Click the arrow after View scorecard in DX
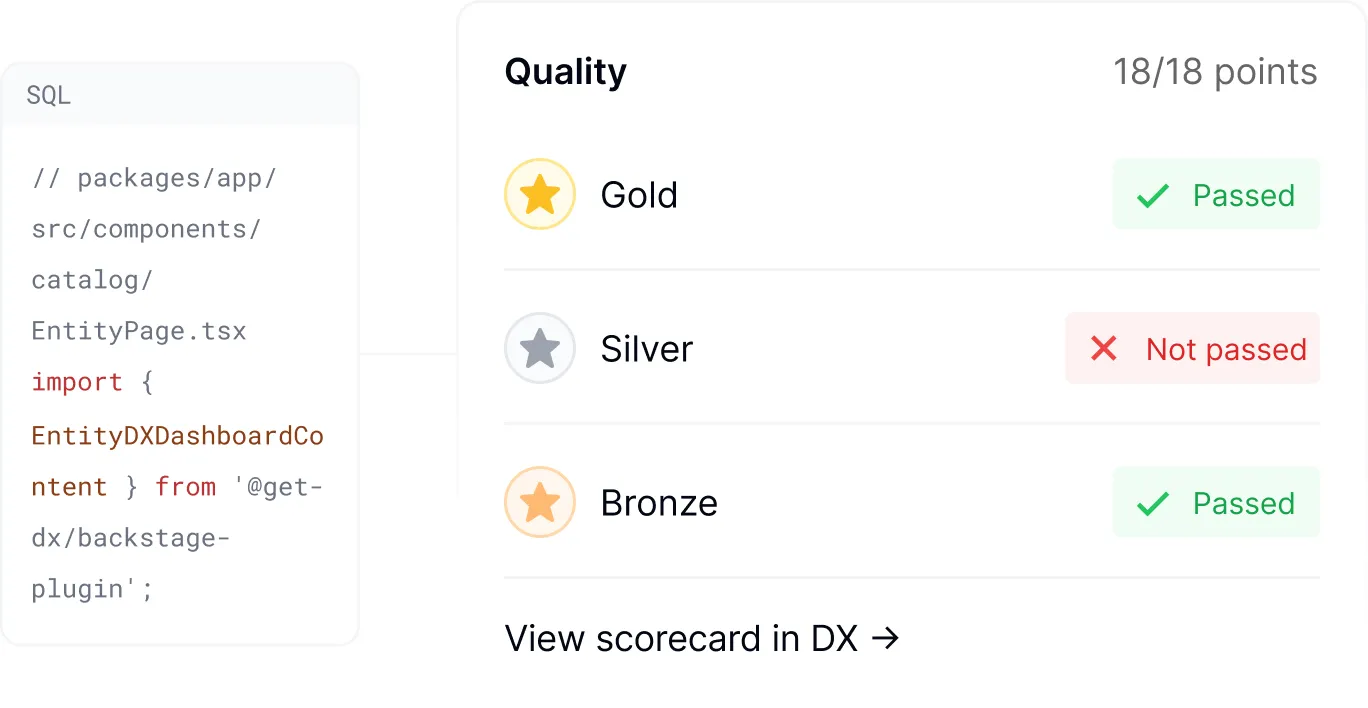This screenshot has height=708, width=1368. click(x=886, y=638)
